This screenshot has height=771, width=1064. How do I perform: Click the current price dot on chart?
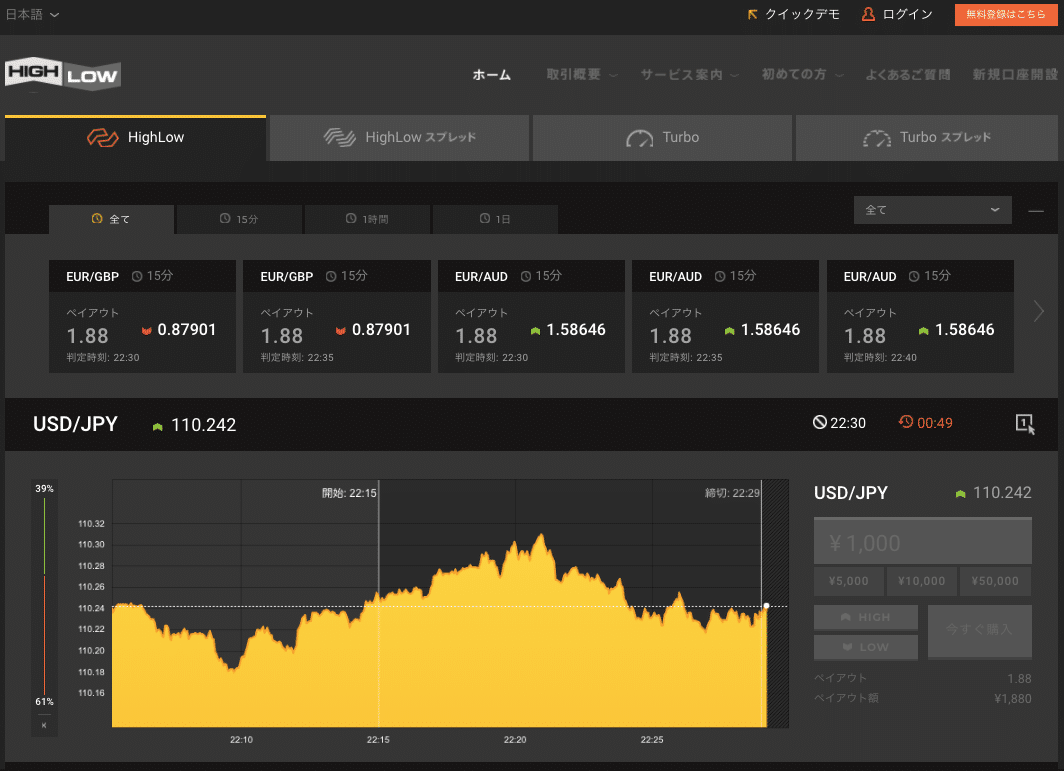pos(766,606)
